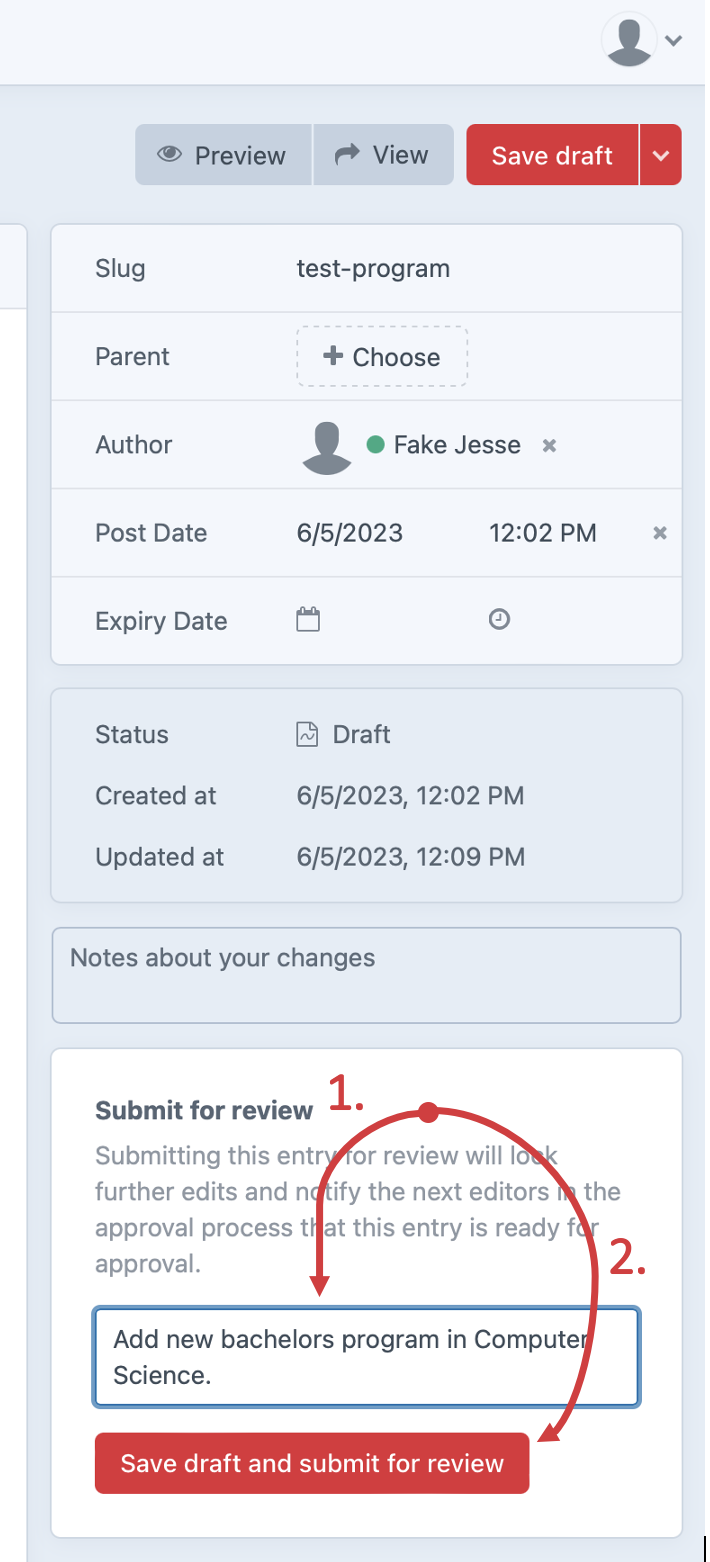Click the user account avatar icon

pos(630,40)
